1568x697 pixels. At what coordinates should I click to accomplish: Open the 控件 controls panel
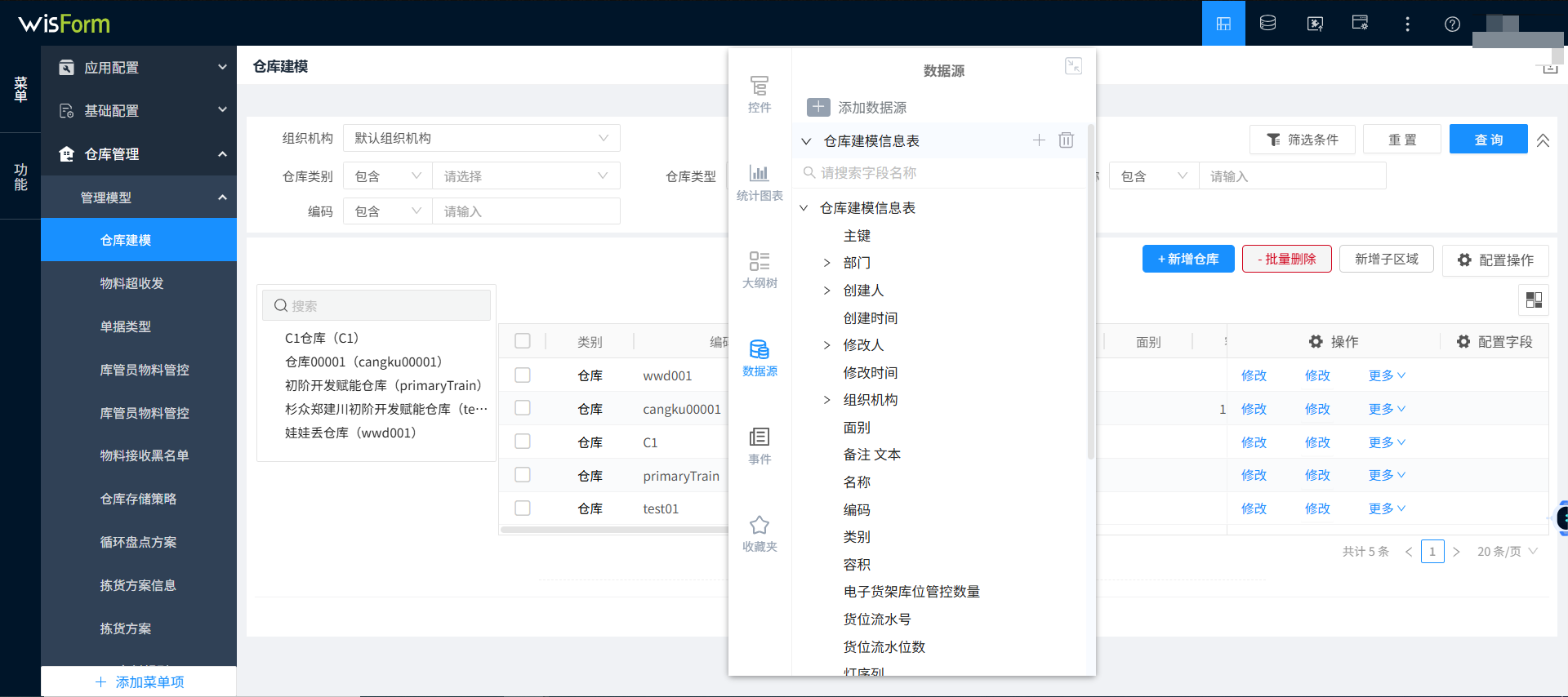(759, 94)
